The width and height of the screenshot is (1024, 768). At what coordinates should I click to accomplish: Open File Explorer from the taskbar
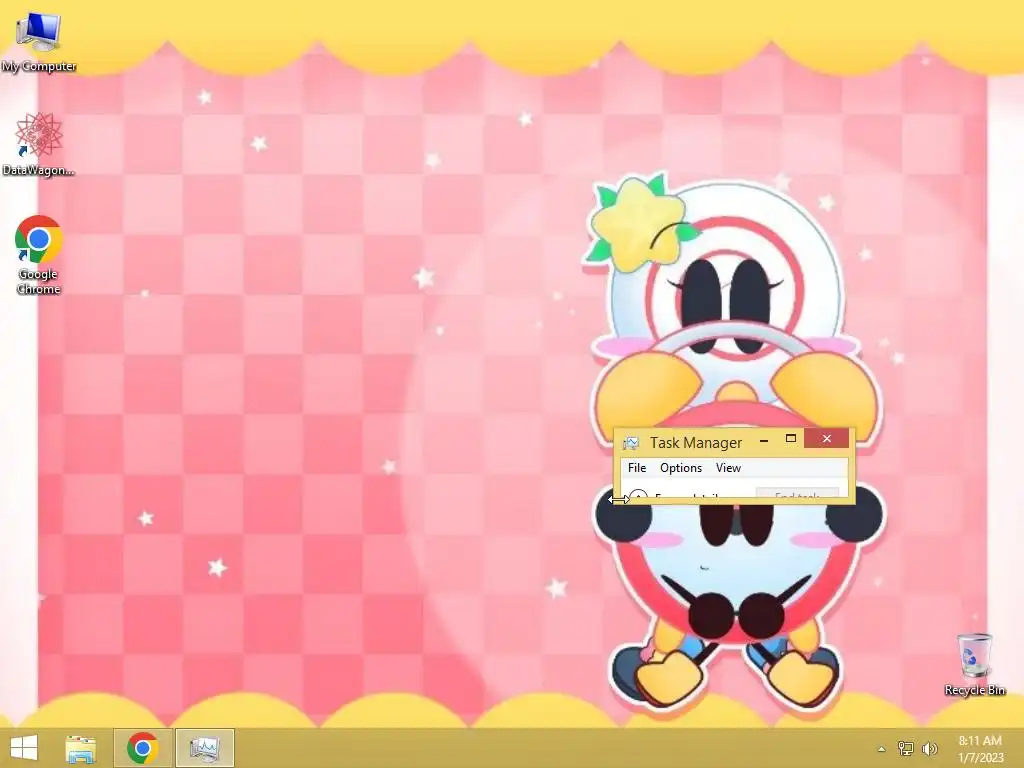tap(80, 748)
